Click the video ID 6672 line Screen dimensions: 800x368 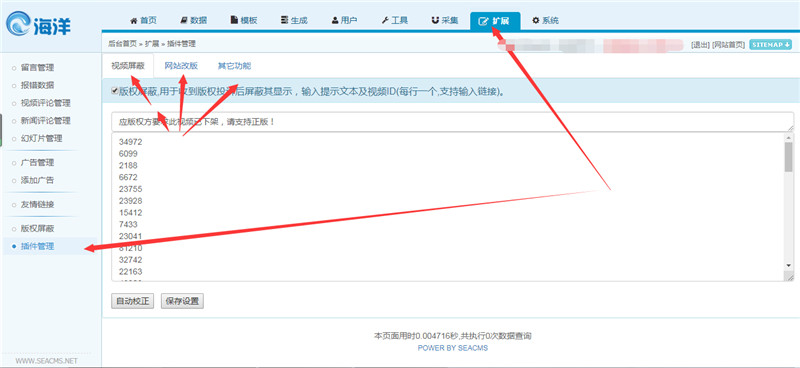click(x=128, y=177)
